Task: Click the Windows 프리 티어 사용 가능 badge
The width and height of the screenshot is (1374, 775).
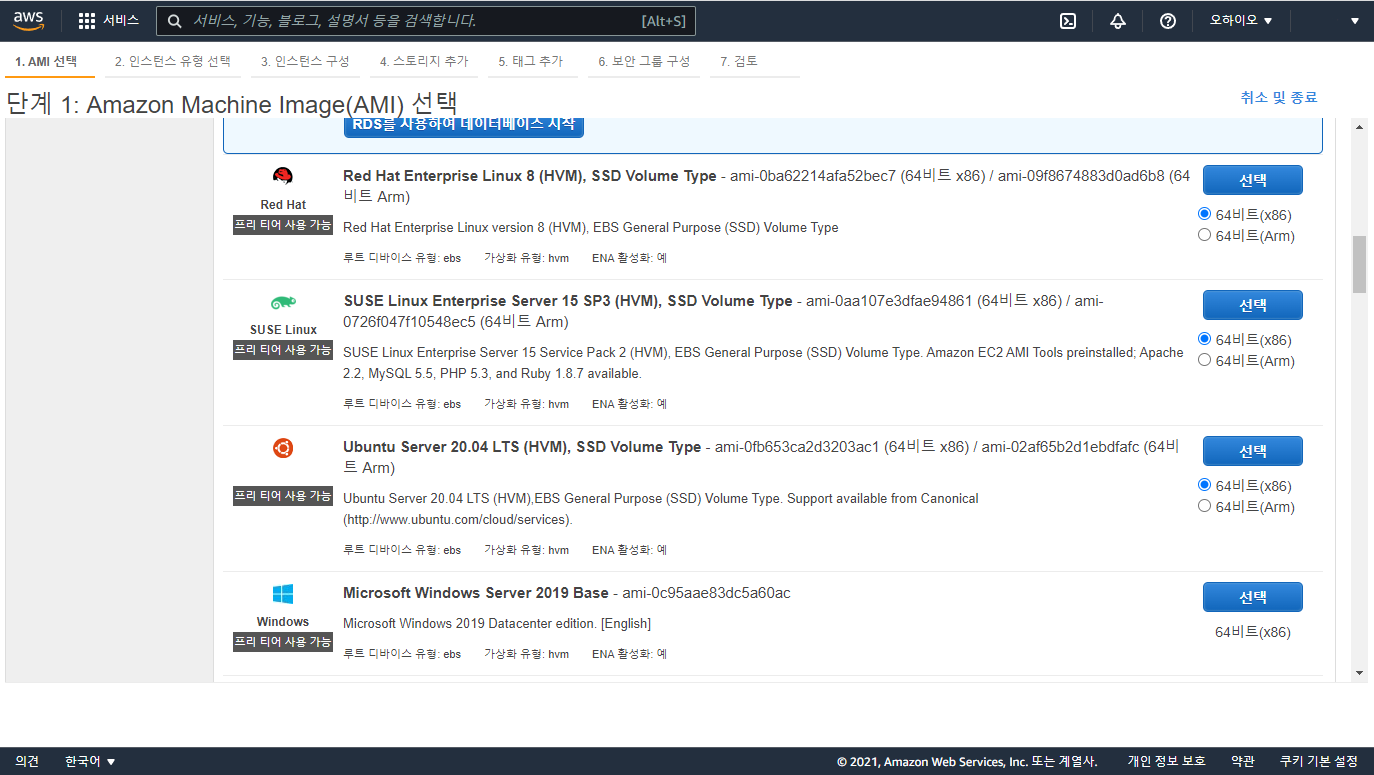Action: click(283, 642)
